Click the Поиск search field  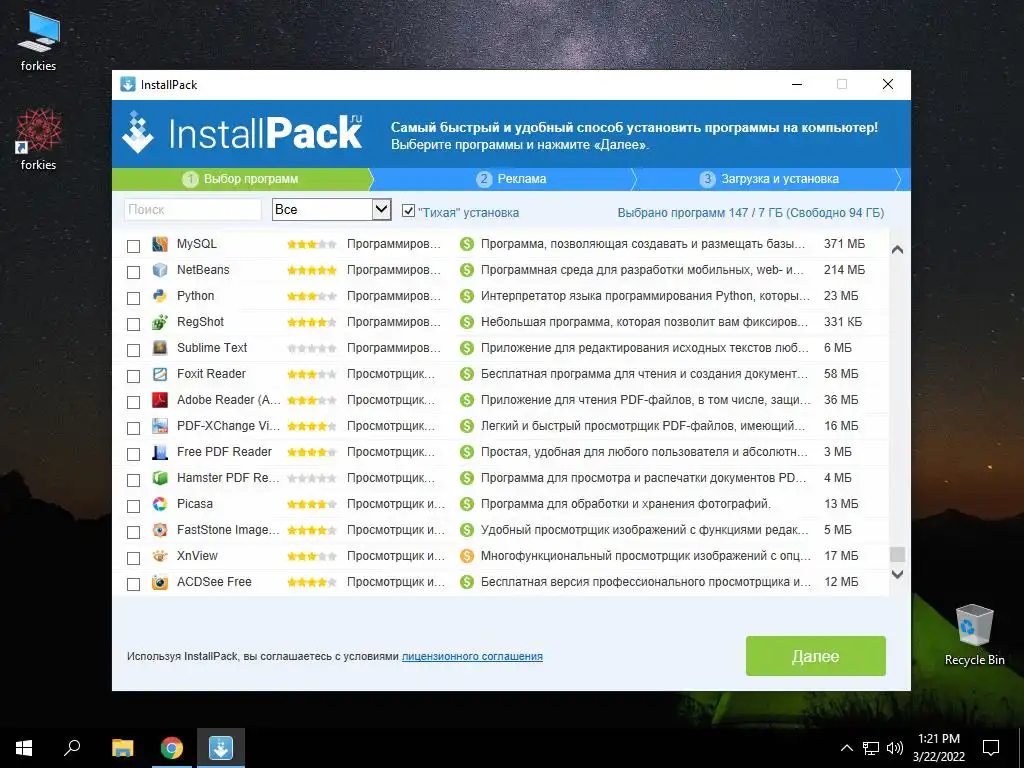click(193, 210)
